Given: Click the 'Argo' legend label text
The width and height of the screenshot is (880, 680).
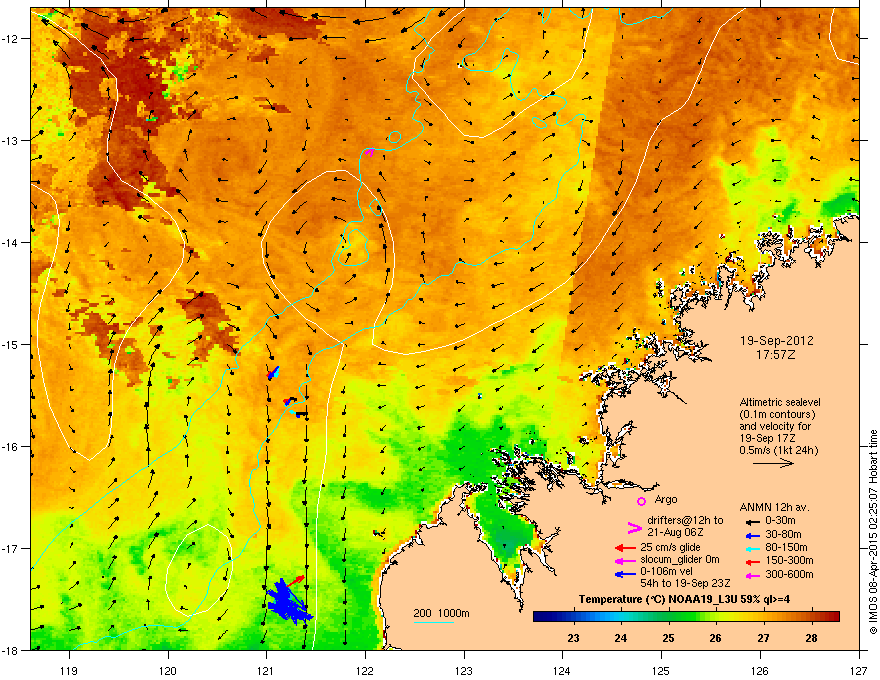Looking at the screenshot, I should point(666,499).
